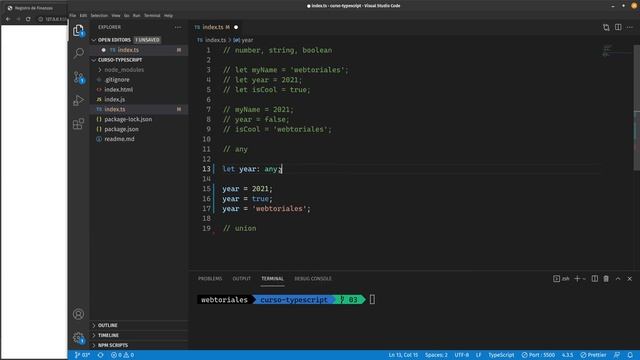Open the Help menu
Image resolution: width=640 pixels, height=360 pixels.
pyautogui.click(x=168, y=16)
